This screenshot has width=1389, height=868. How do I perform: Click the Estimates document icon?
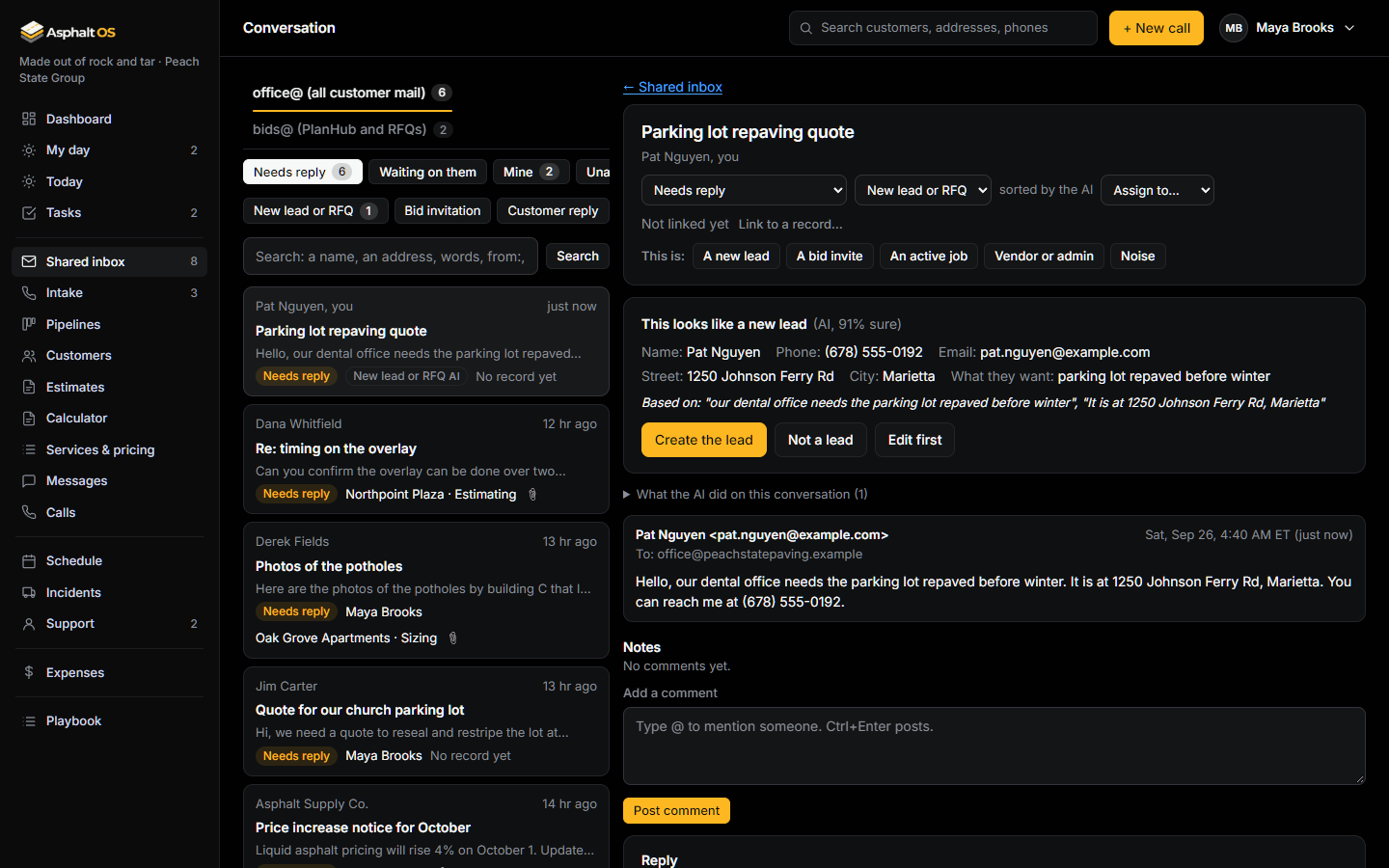29,387
